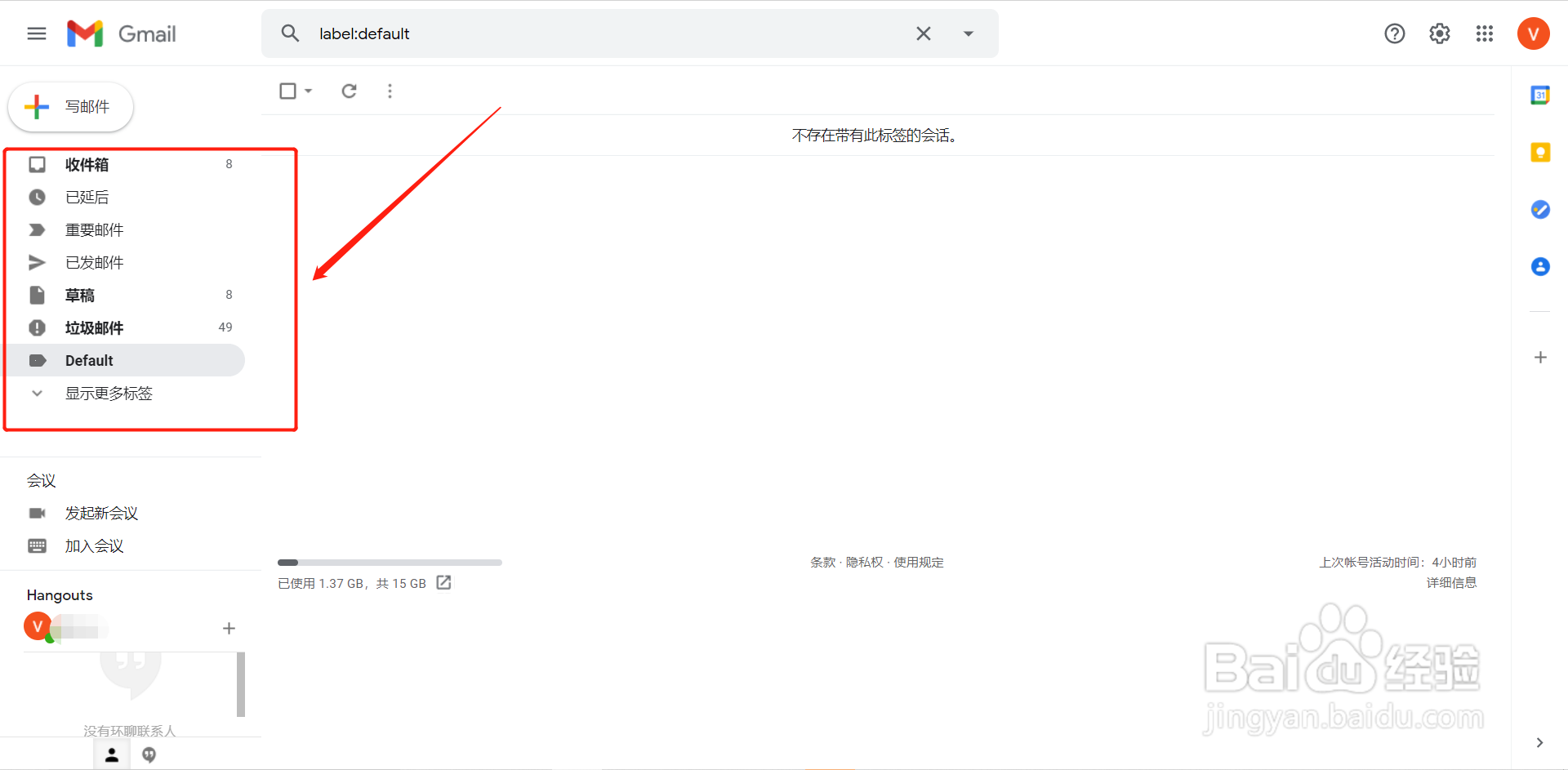Open Google Keep notes panel
The height and width of the screenshot is (770, 1568).
click(1540, 153)
